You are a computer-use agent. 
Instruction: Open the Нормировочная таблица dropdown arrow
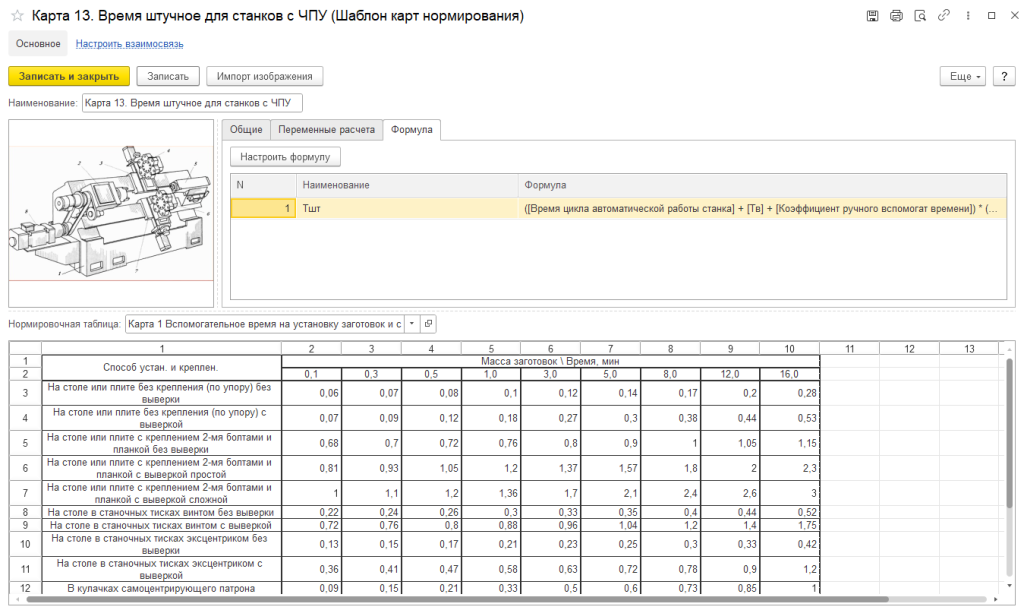pos(411,324)
